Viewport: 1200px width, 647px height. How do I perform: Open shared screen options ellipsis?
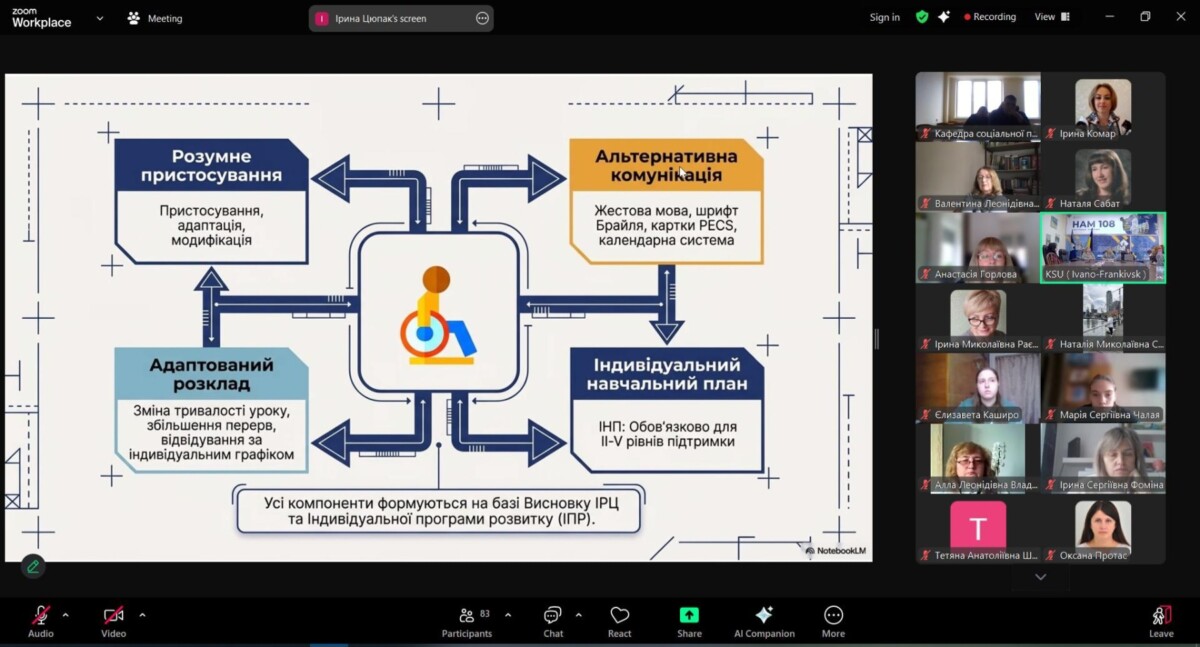point(482,18)
